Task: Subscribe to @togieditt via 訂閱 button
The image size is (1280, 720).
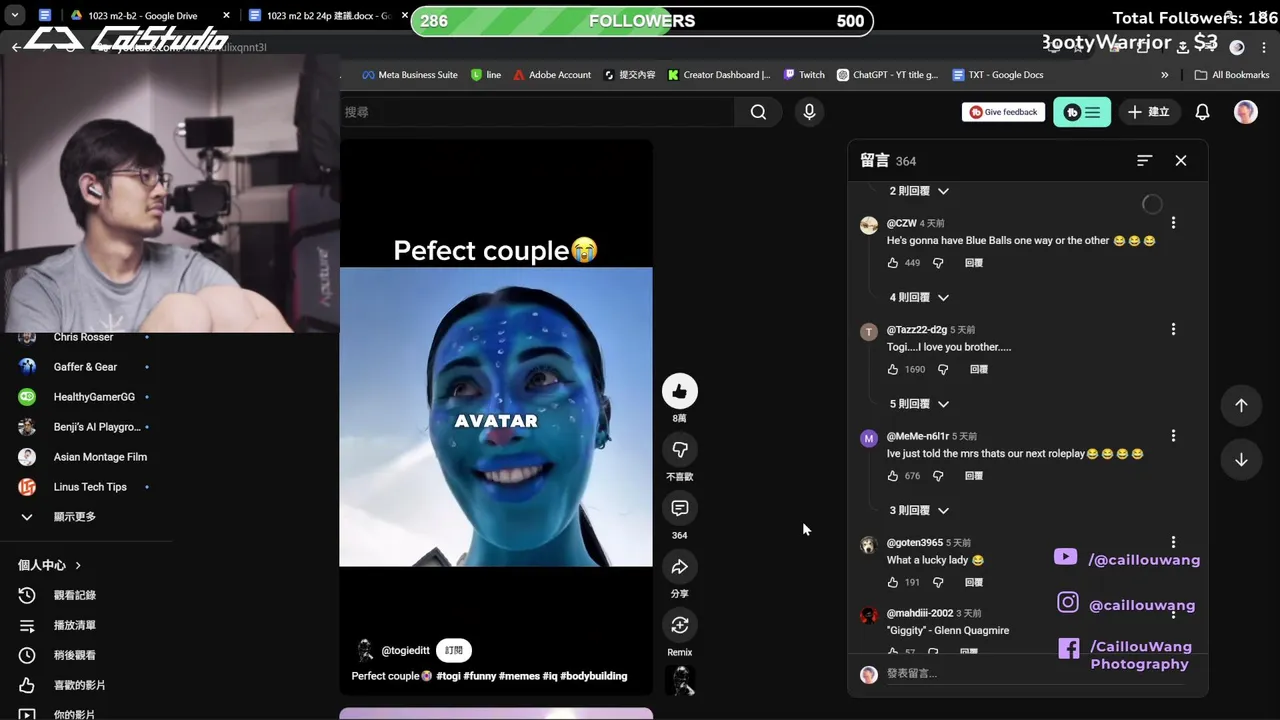Action: pyautogui.click(x=454, y=650)
